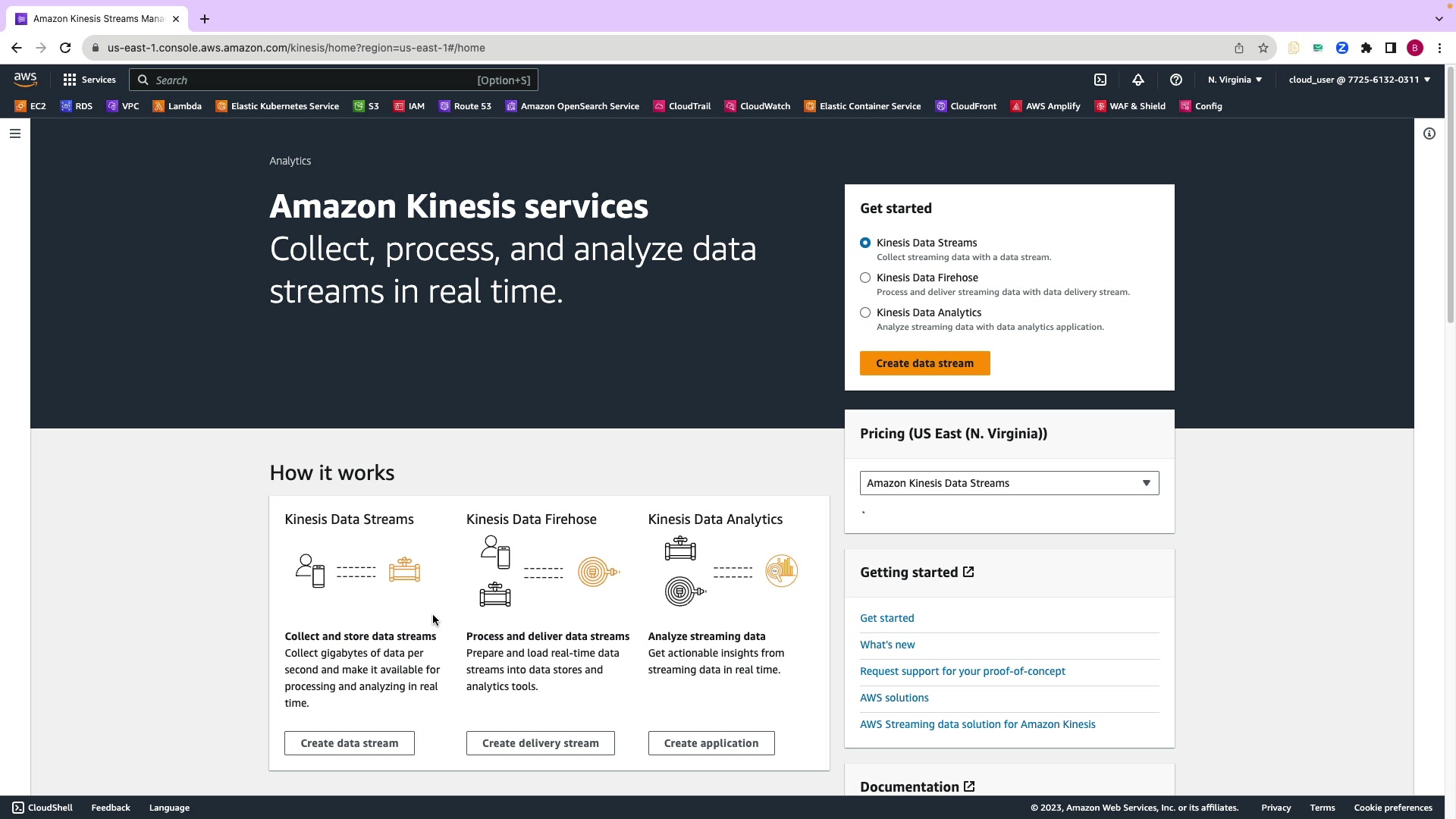Reload the page with browser refresh icon
Screen dimensions: 1456x819
tap(65, 48)
